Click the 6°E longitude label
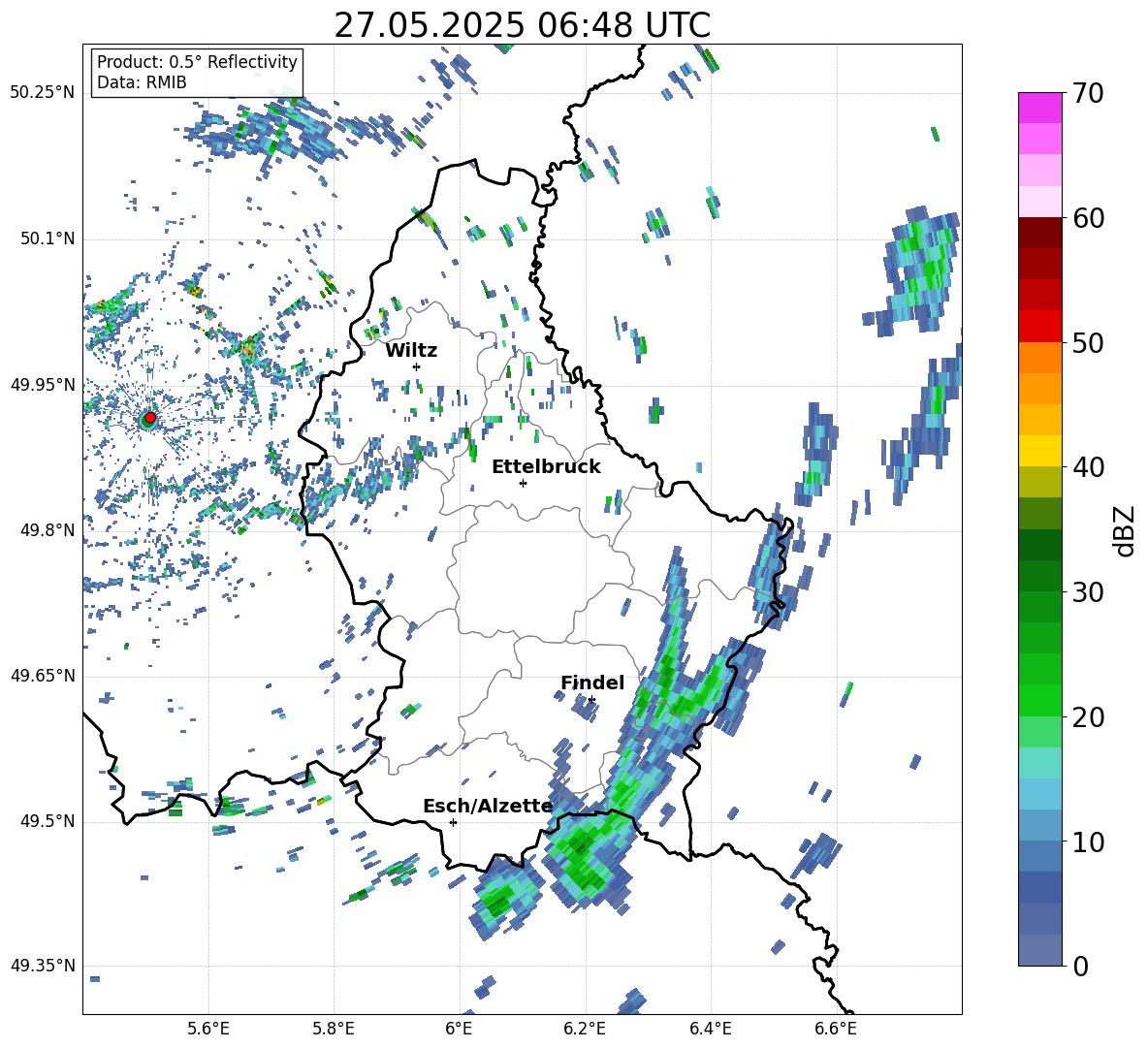This screenshot has height=1048, width=1148. pyautogui.click(x=459, y=1029)
